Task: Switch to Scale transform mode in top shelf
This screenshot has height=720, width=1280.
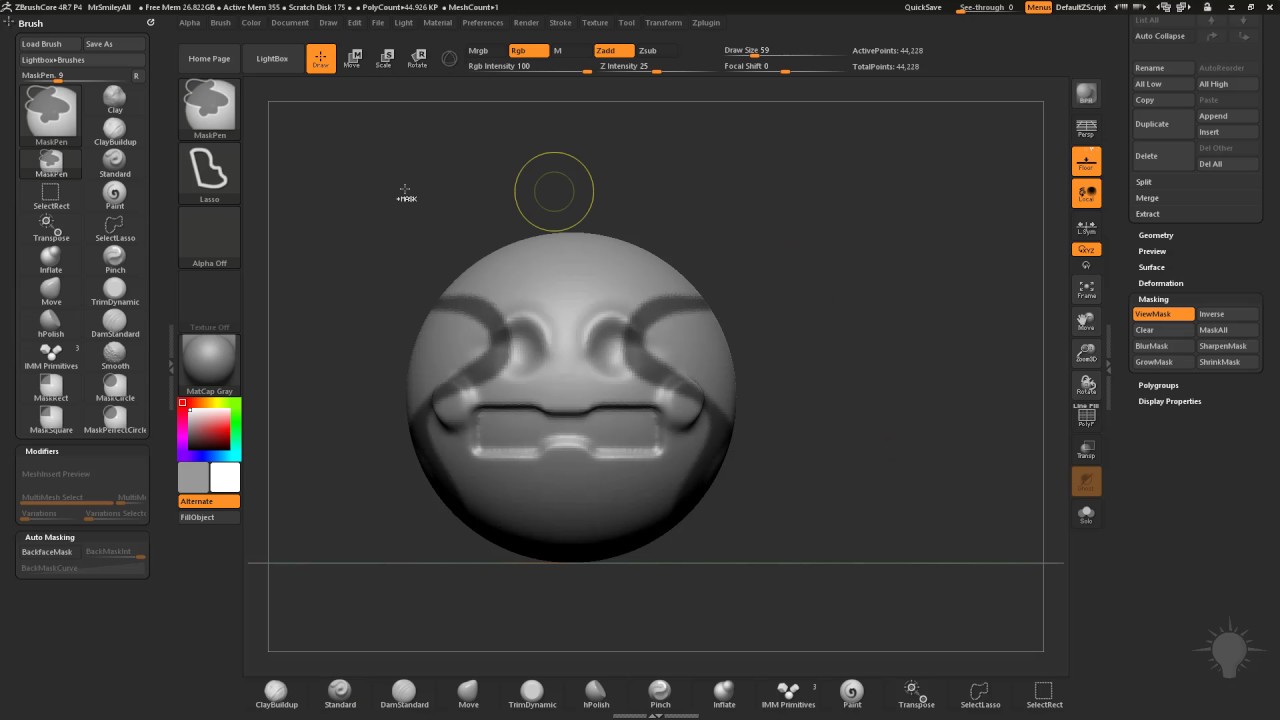Action: 384,59
